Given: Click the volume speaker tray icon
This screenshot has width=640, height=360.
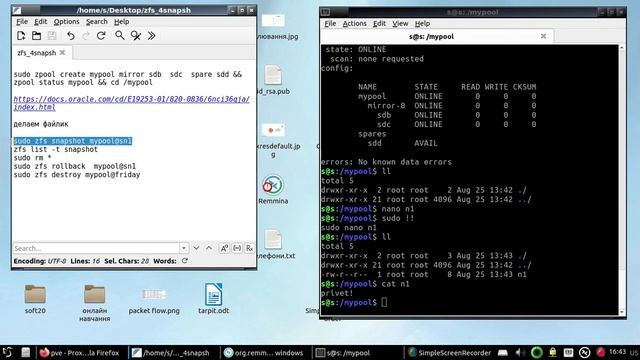Looking at the screenshot, I should click(x=520, y=353).
